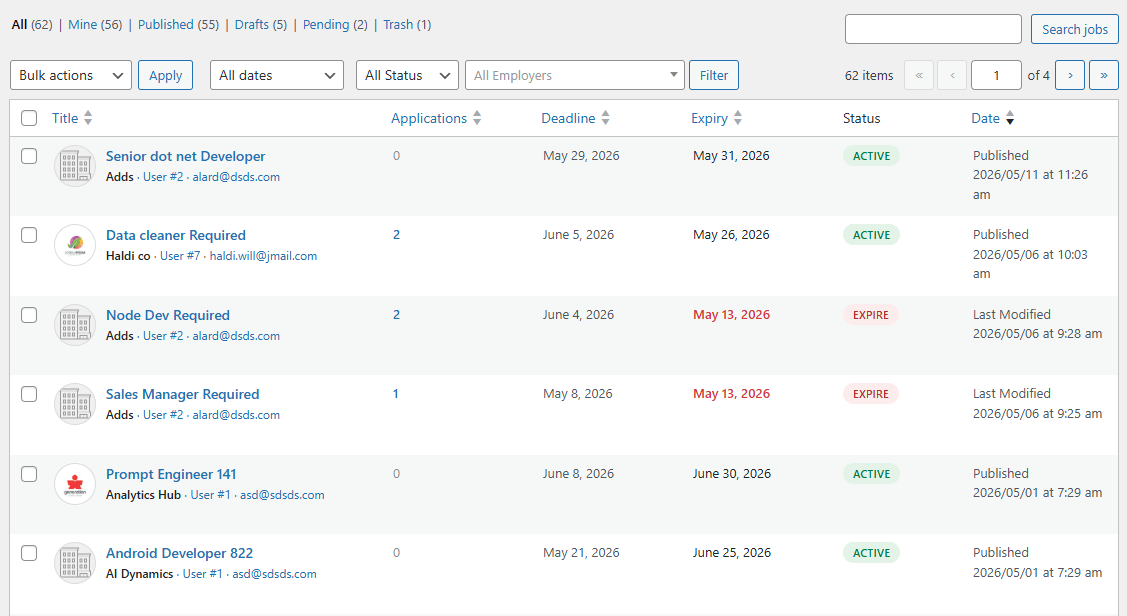Click the Data cleaner Required company logo

75,245
